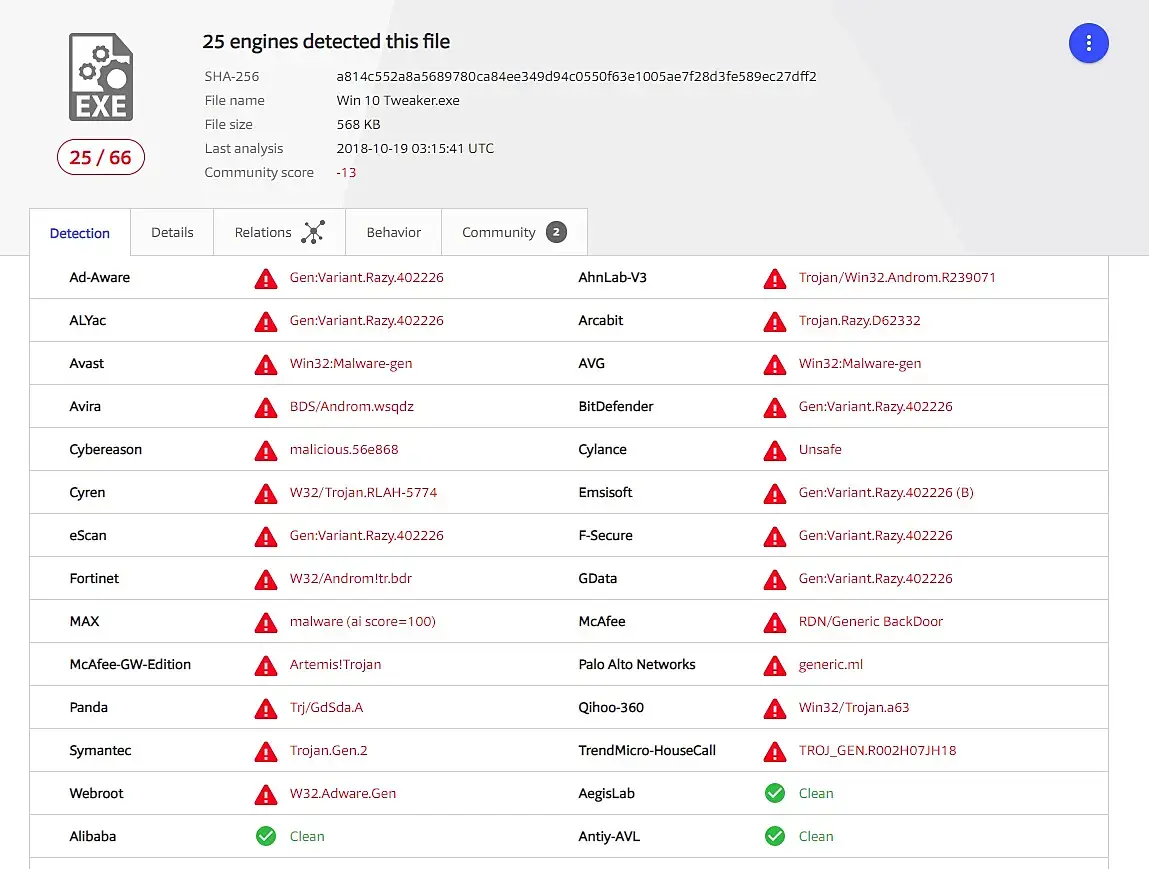Click the red warning icon beside Ad-Aware

click(x=266, y=278)
